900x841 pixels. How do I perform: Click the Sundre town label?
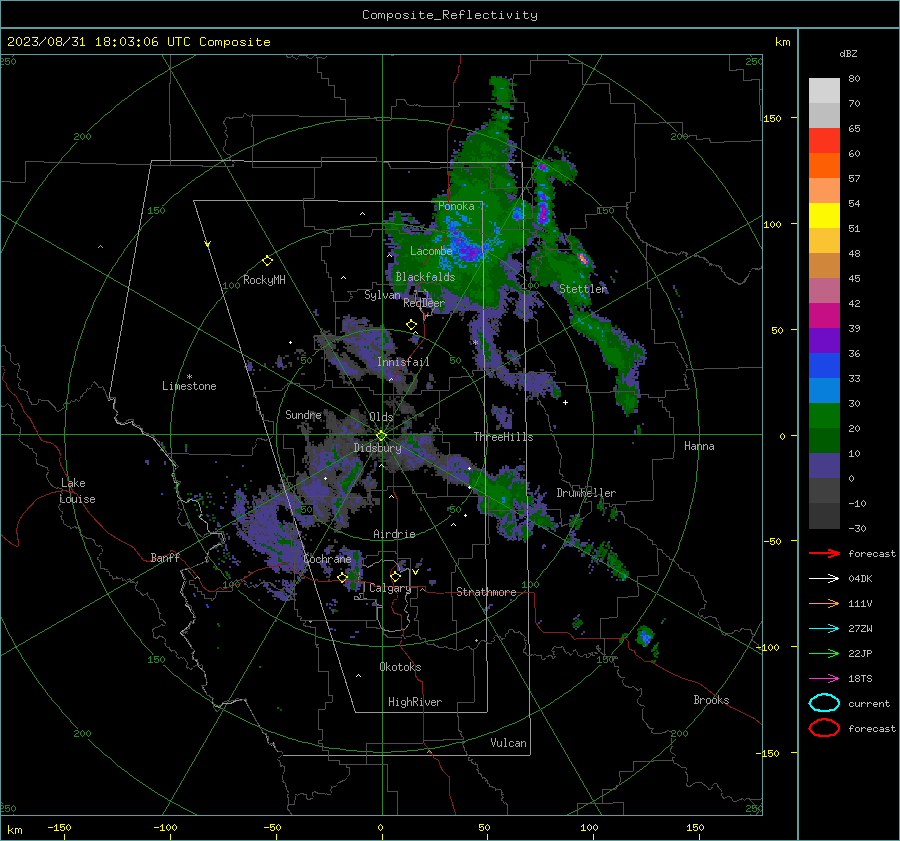[x=304, y=414]
